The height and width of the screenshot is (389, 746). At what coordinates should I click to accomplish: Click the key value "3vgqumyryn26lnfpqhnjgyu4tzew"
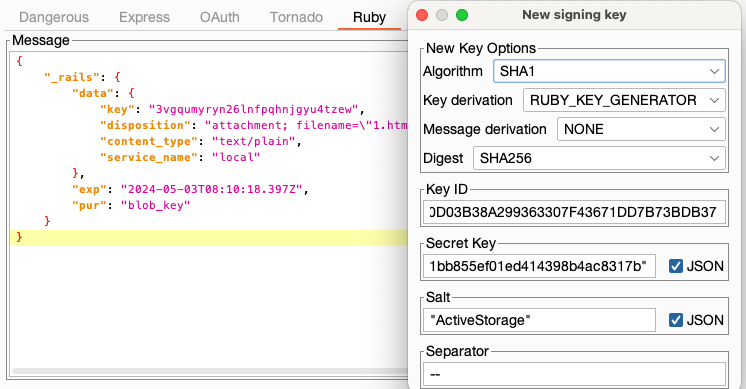click(x=253, y=109)
